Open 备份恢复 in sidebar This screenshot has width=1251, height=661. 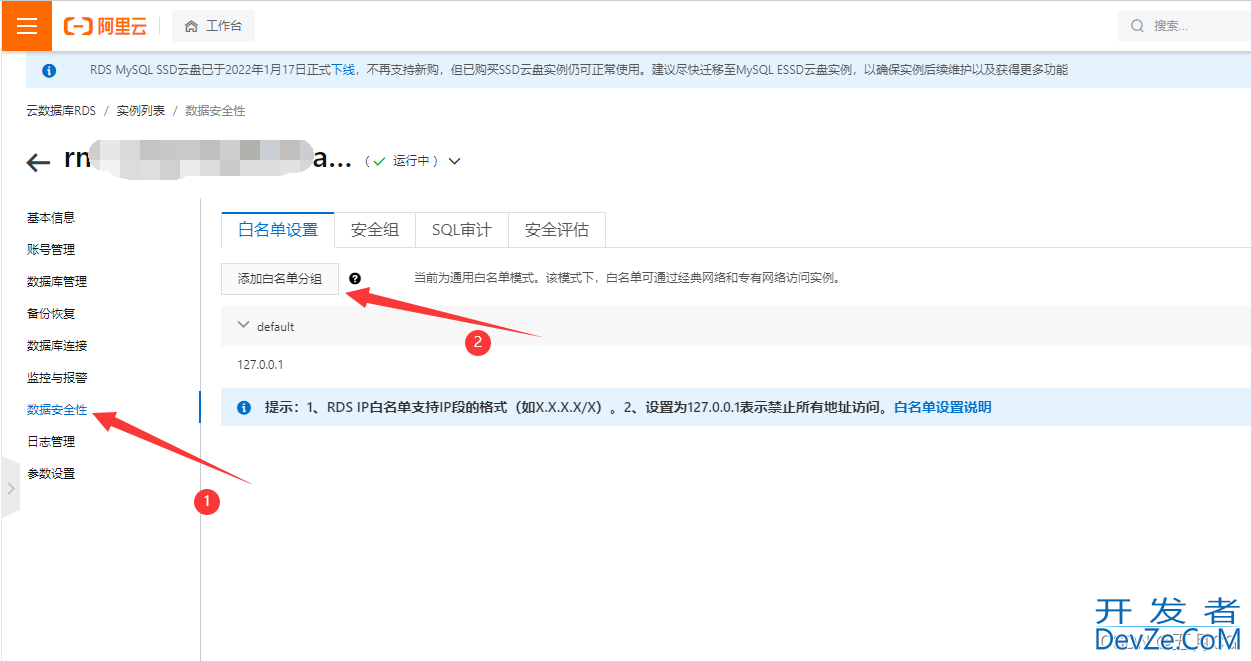click(x=51, y=314)
